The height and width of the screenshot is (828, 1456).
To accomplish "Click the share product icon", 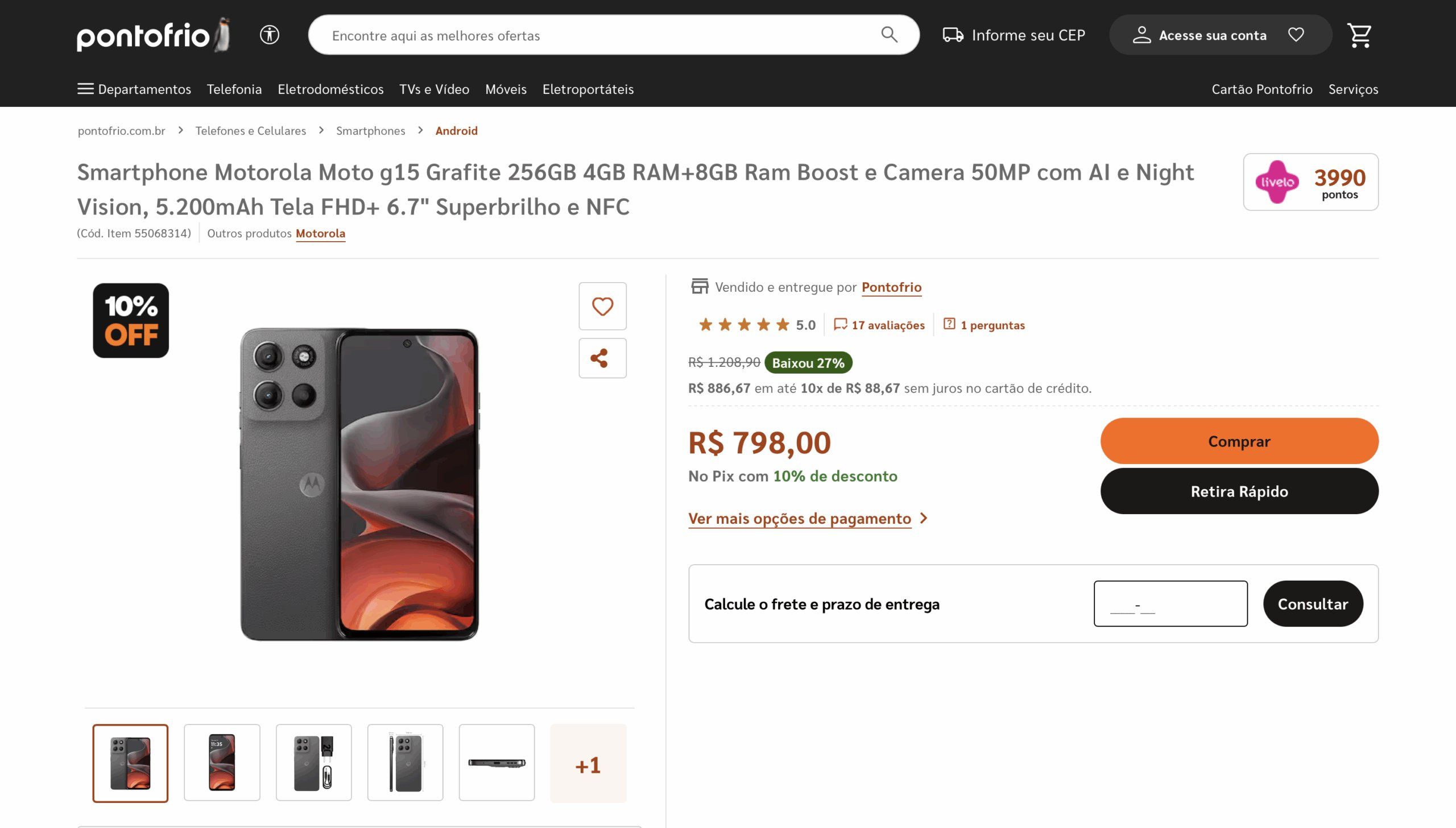I will [x=602, y=358].
